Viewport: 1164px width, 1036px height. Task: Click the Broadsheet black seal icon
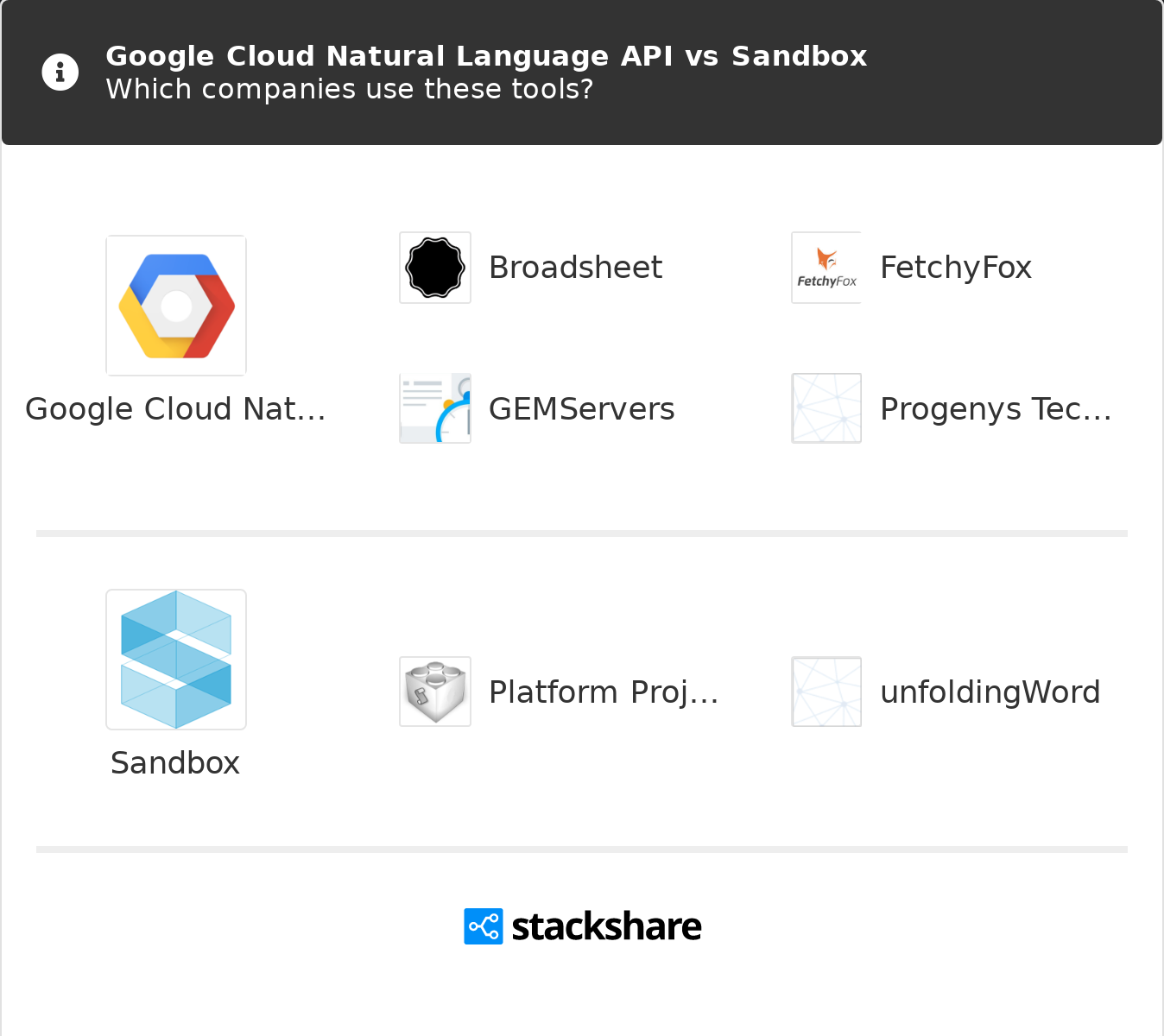(x=435, y=268)
